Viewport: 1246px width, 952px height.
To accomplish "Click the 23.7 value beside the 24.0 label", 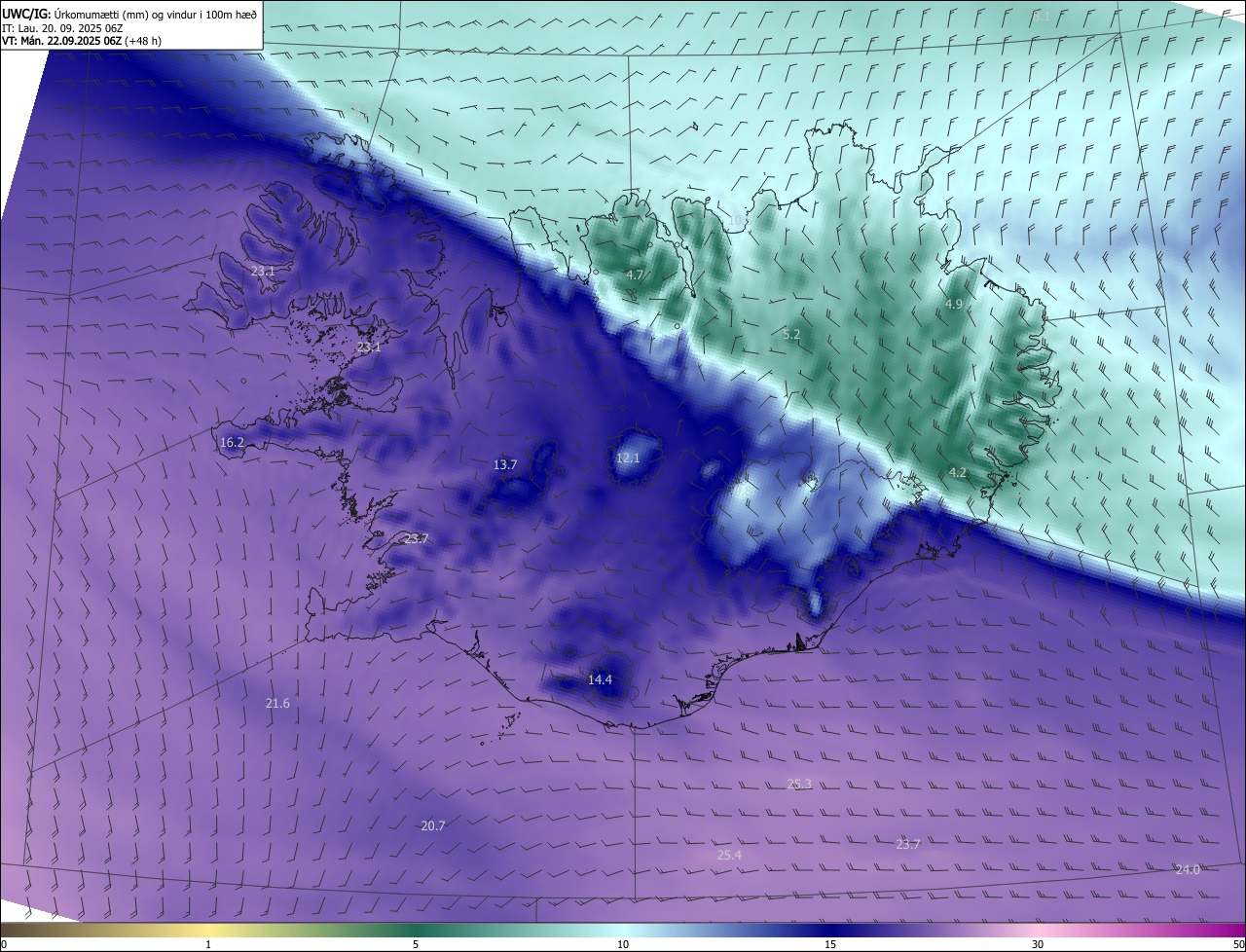I will click(908, 844).
